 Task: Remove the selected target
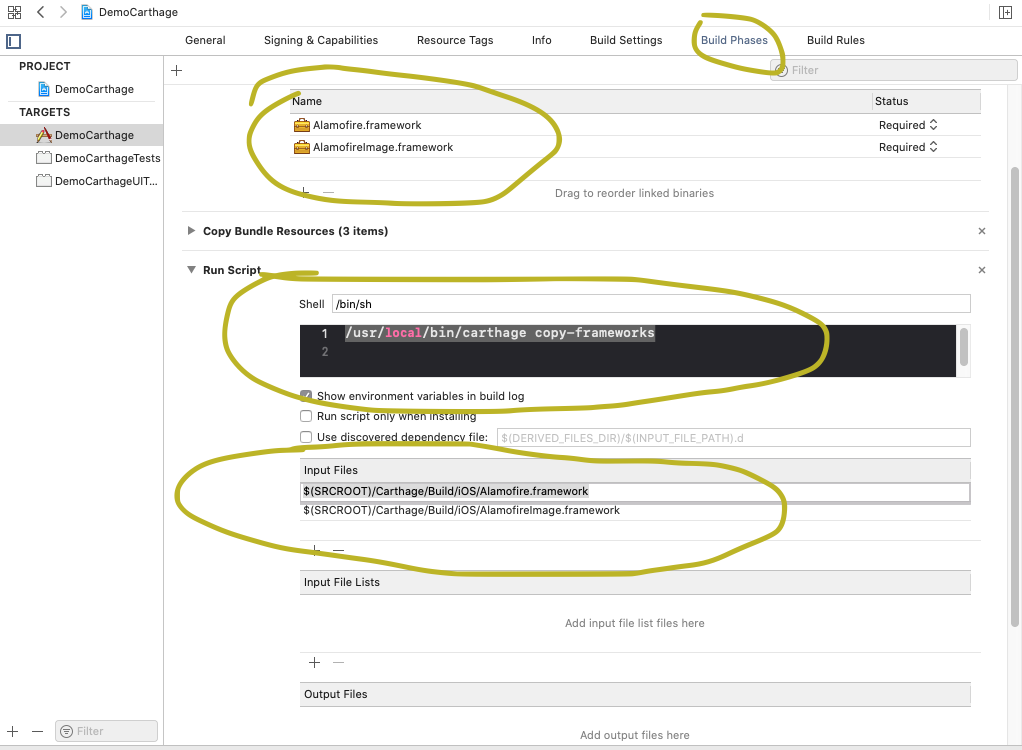[37, 731]
